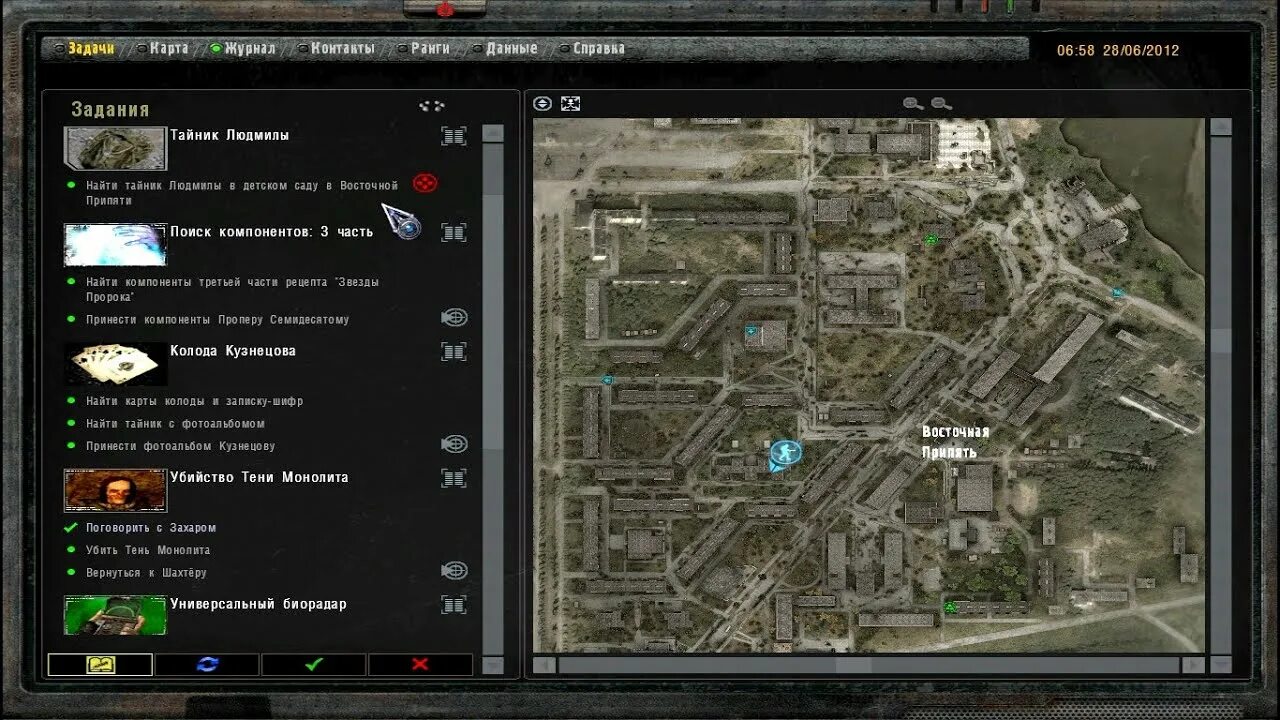Click the Задания panel heading

coord(110,109)
